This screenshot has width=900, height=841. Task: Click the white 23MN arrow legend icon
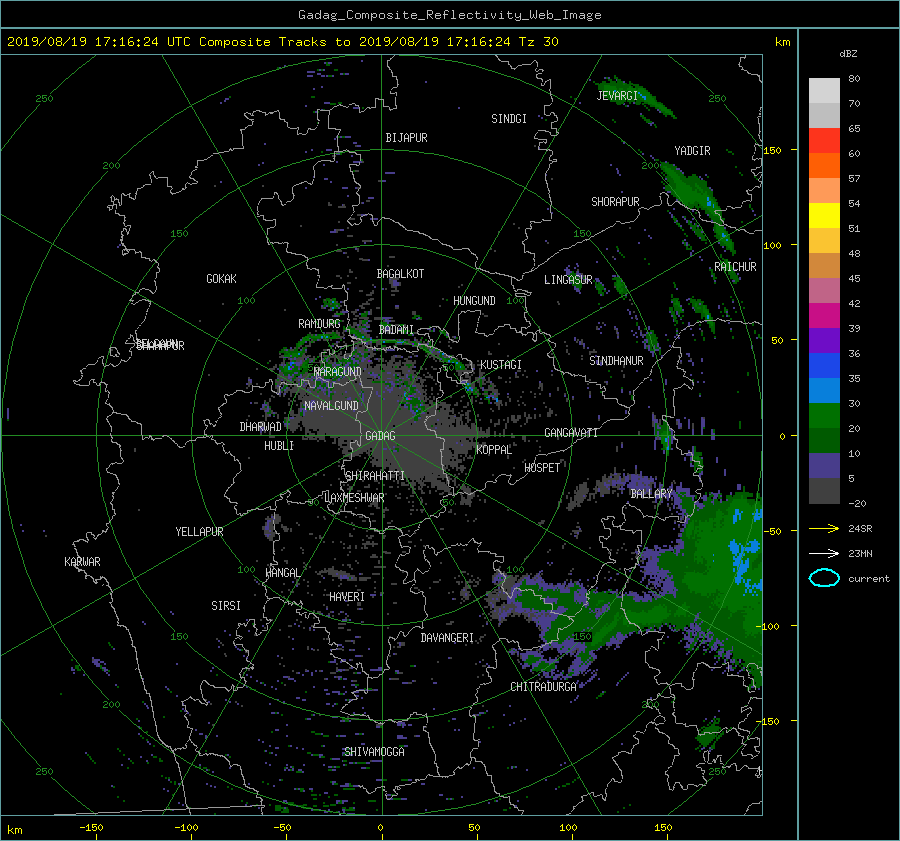click(x=824, y=553)
